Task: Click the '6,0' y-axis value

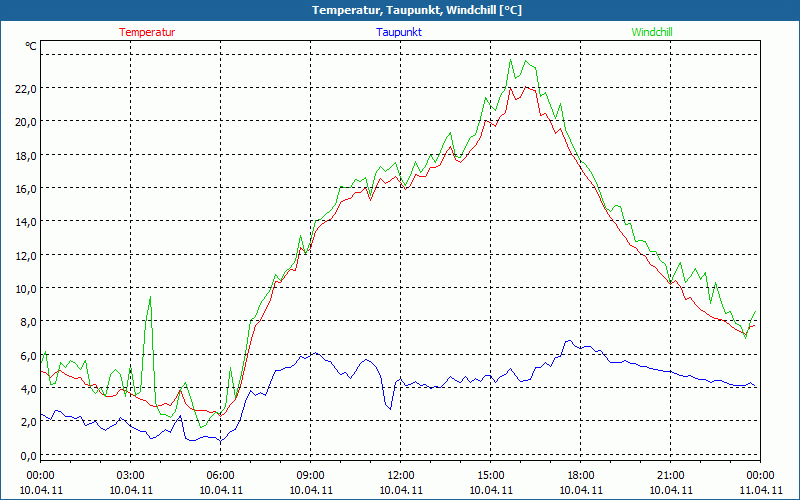Action: tap(28, 355)
